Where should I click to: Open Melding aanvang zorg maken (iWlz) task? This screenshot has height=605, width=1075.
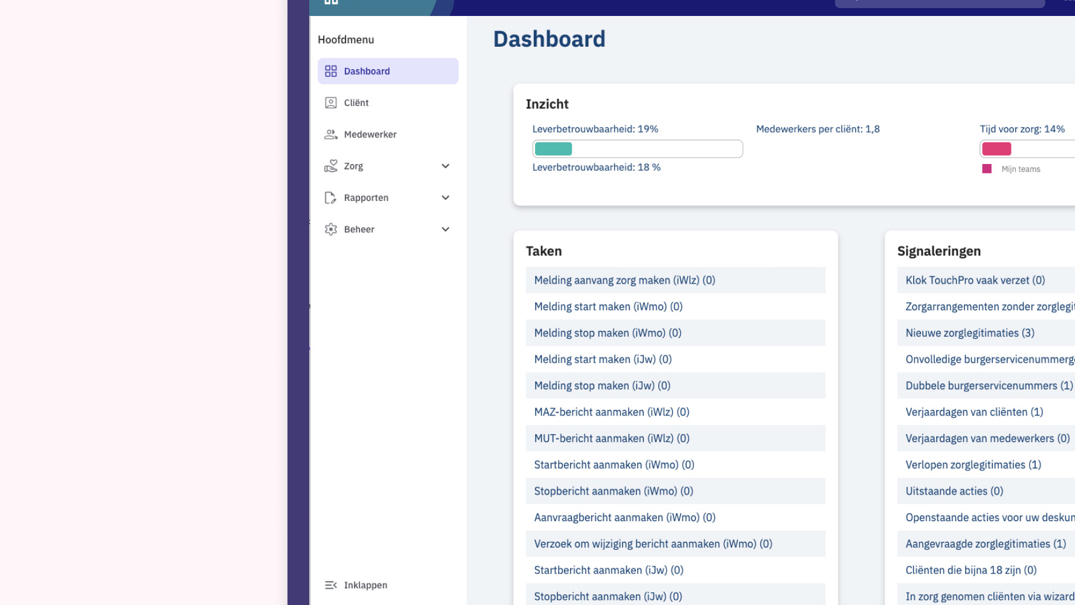tap(675, 280)
